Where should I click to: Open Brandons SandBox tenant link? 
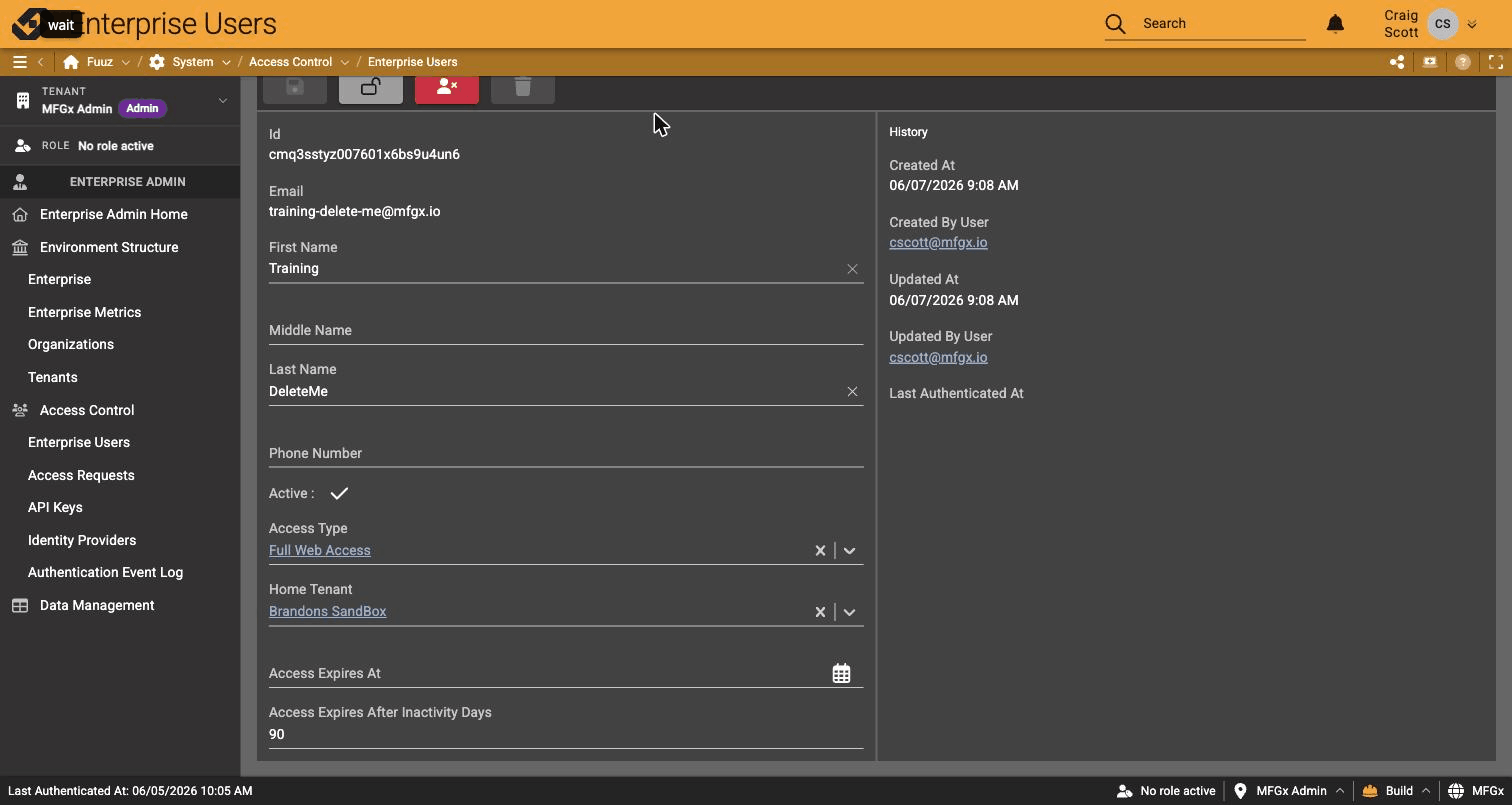[x=327, y=611]
